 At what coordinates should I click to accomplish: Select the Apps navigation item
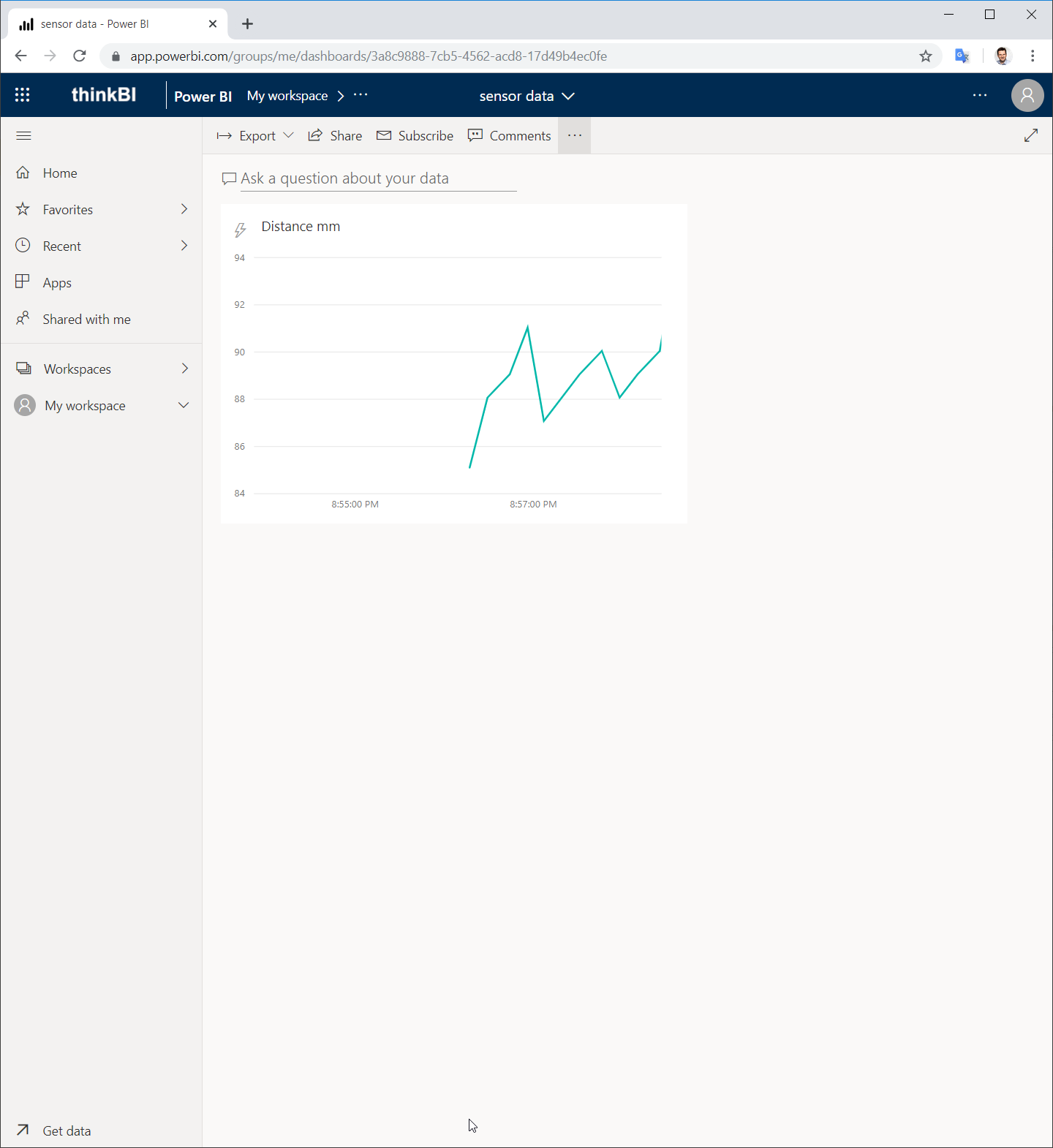(x=101, y=282)
